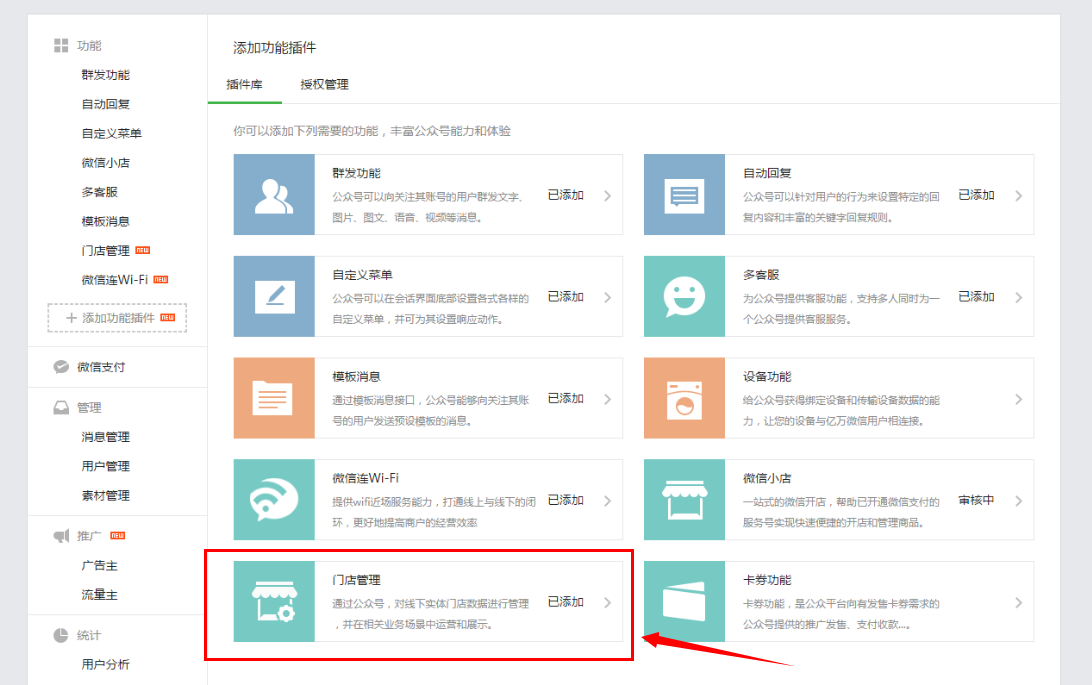Click 已添加 status on 多客服 card
Screen dimensions: 1092x685
976,297
